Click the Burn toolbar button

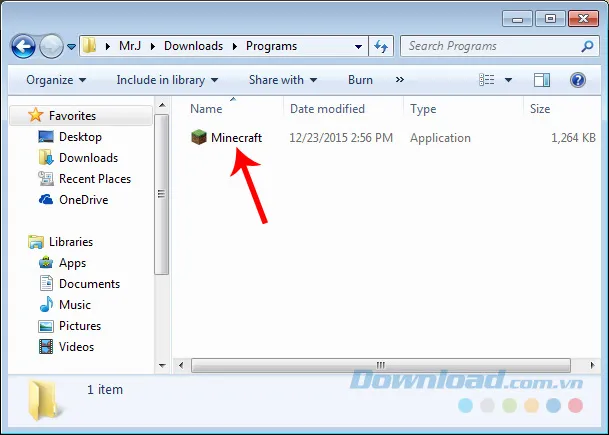click(x=360, y=80)
